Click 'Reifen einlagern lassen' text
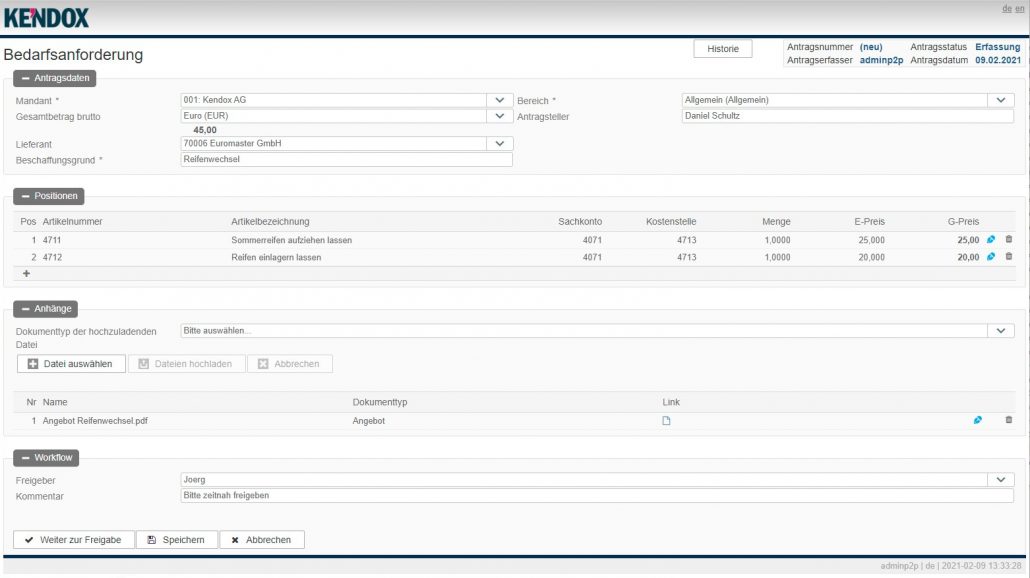 click(276, 257)
